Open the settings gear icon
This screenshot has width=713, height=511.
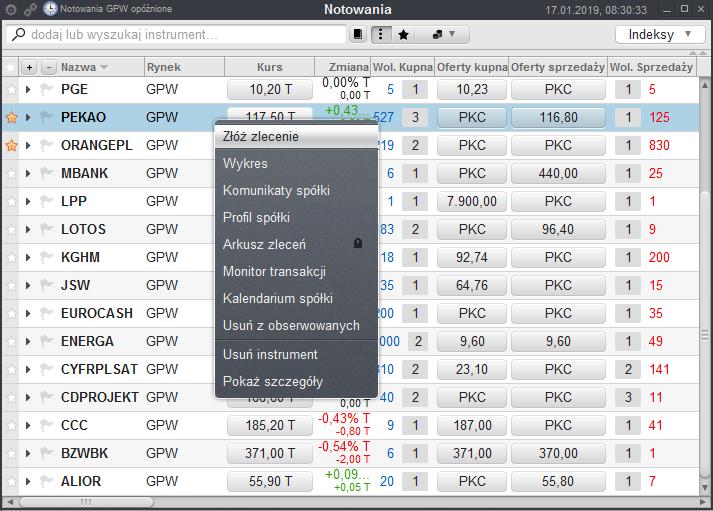tap(11, 10)
